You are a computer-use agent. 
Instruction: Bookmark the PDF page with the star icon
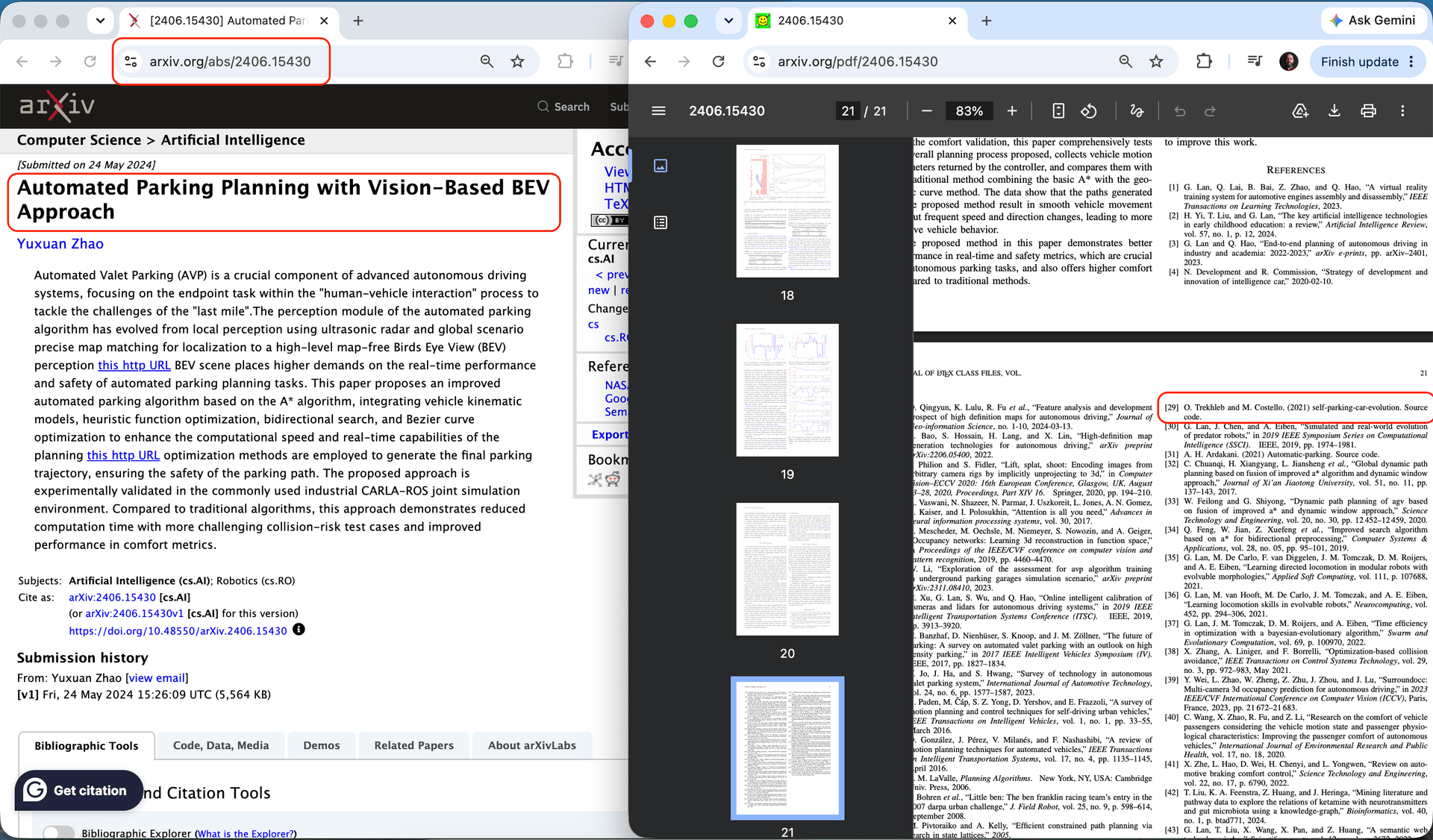coord(1156,62)
